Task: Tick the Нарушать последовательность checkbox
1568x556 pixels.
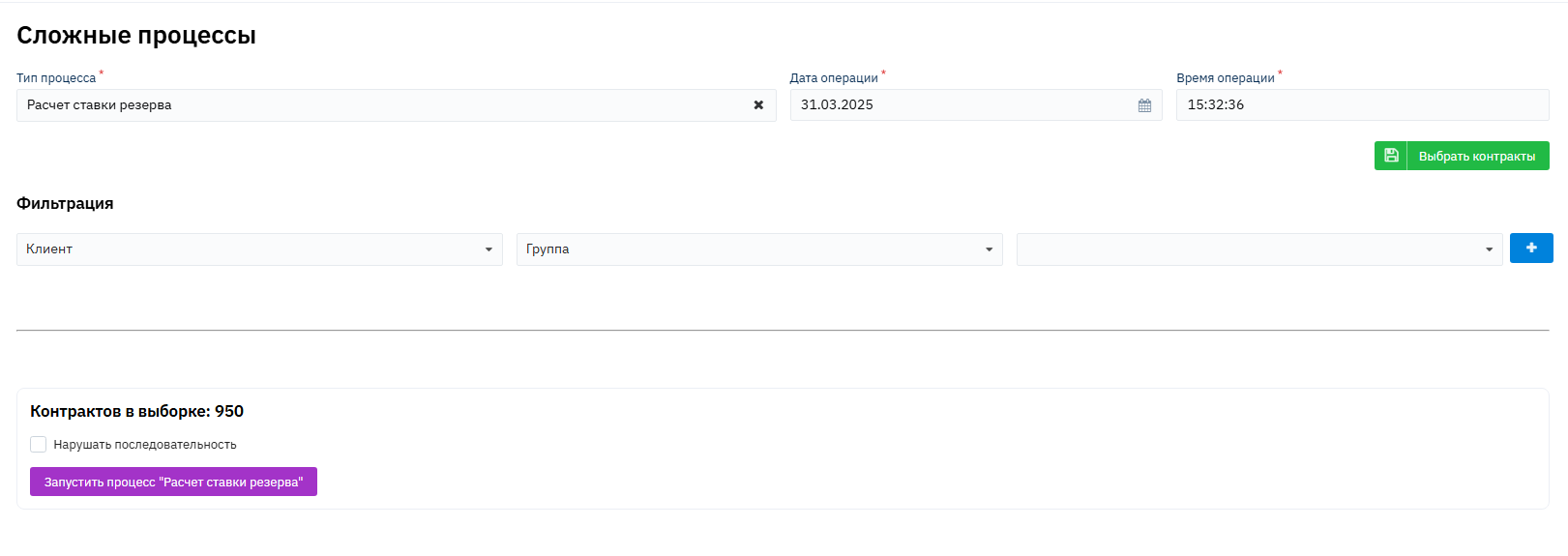Action: tap(38, 445)
